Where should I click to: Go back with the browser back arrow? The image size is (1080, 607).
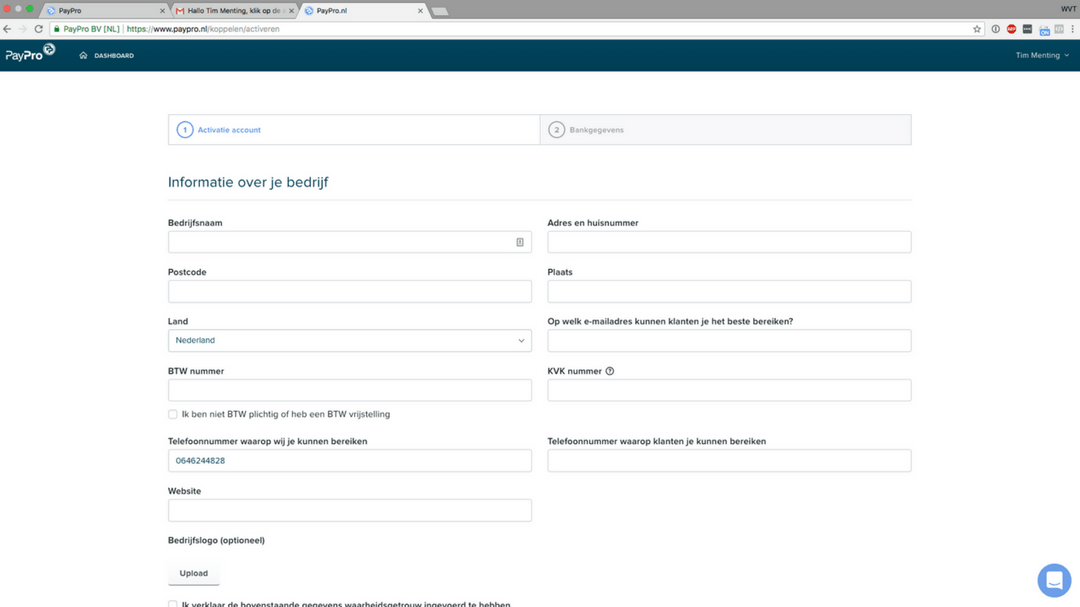8,29
